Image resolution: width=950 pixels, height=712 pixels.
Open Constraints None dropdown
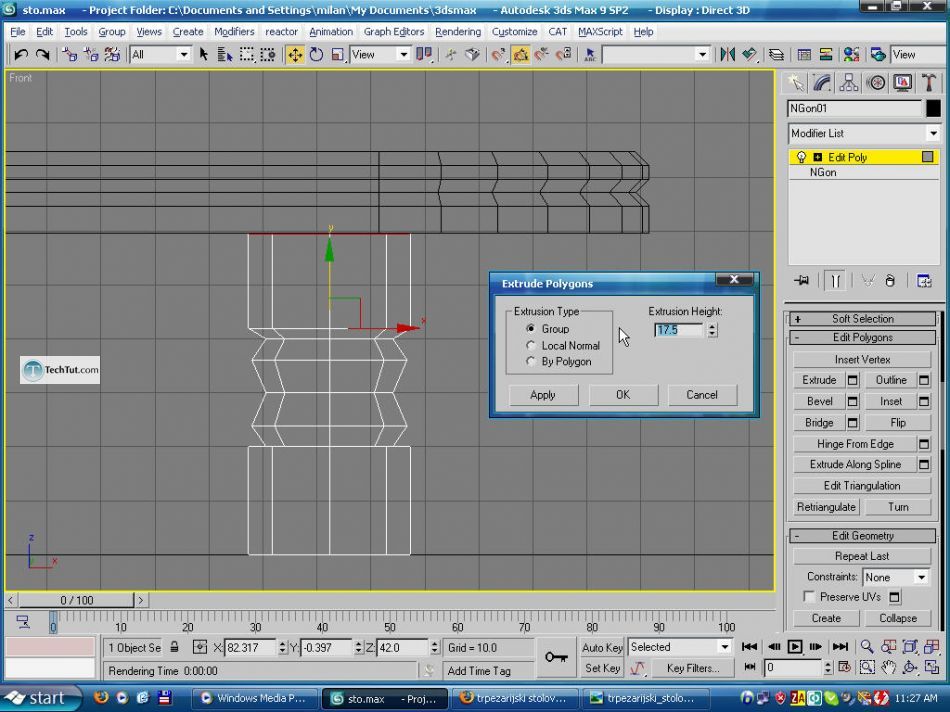click(921, 577)
